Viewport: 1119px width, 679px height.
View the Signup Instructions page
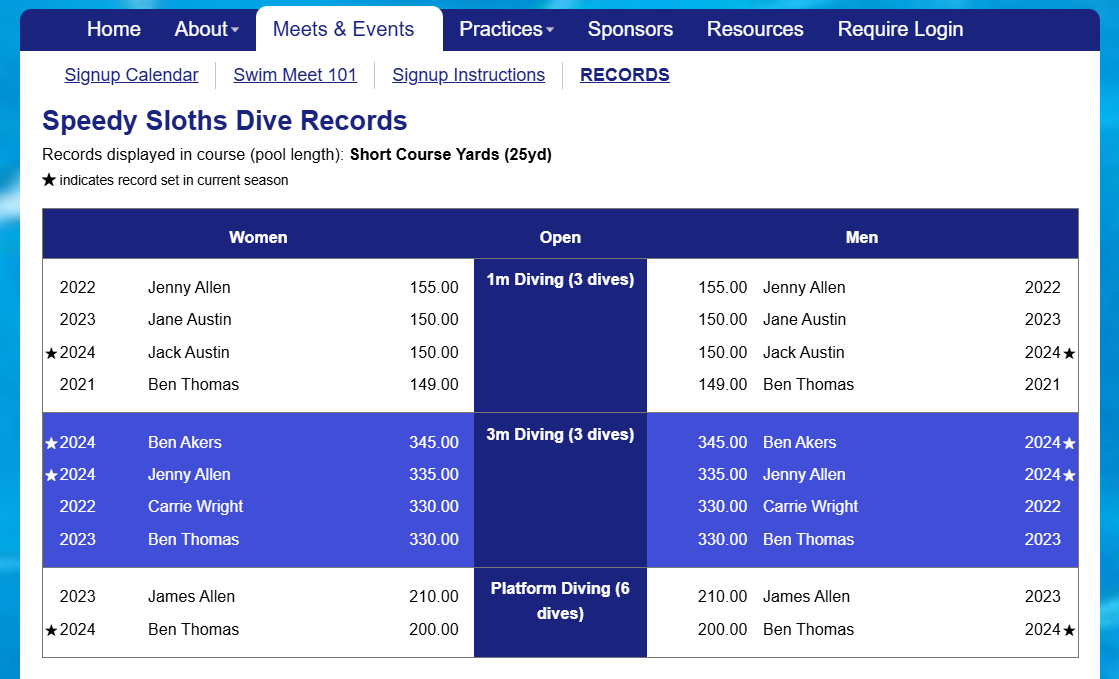468,75
